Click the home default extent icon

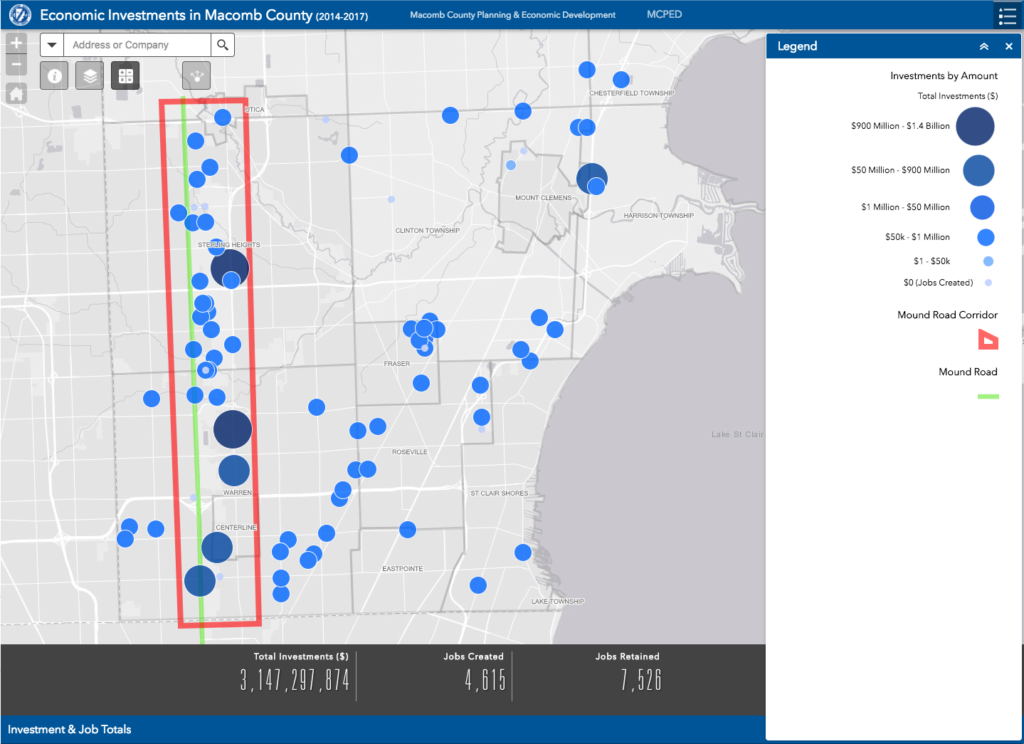pyautogui.click(x=15, y=93)
